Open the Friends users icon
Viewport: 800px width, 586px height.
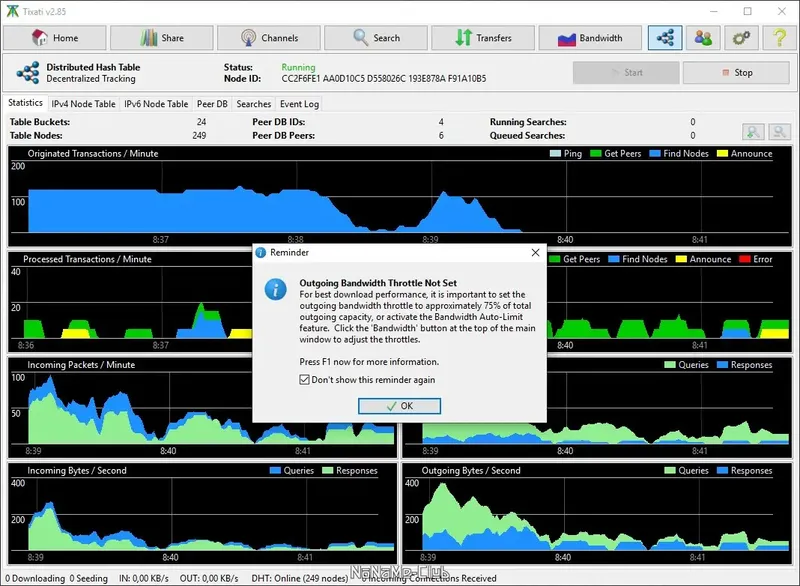click(703, 38)
